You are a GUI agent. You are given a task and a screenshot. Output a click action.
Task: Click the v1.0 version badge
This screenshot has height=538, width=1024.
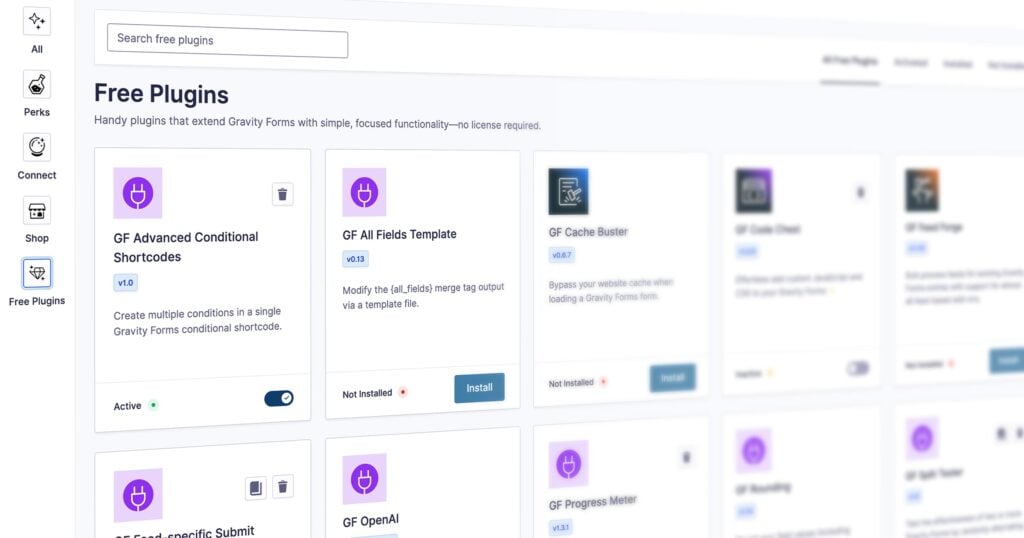click(x=125, y=283)
